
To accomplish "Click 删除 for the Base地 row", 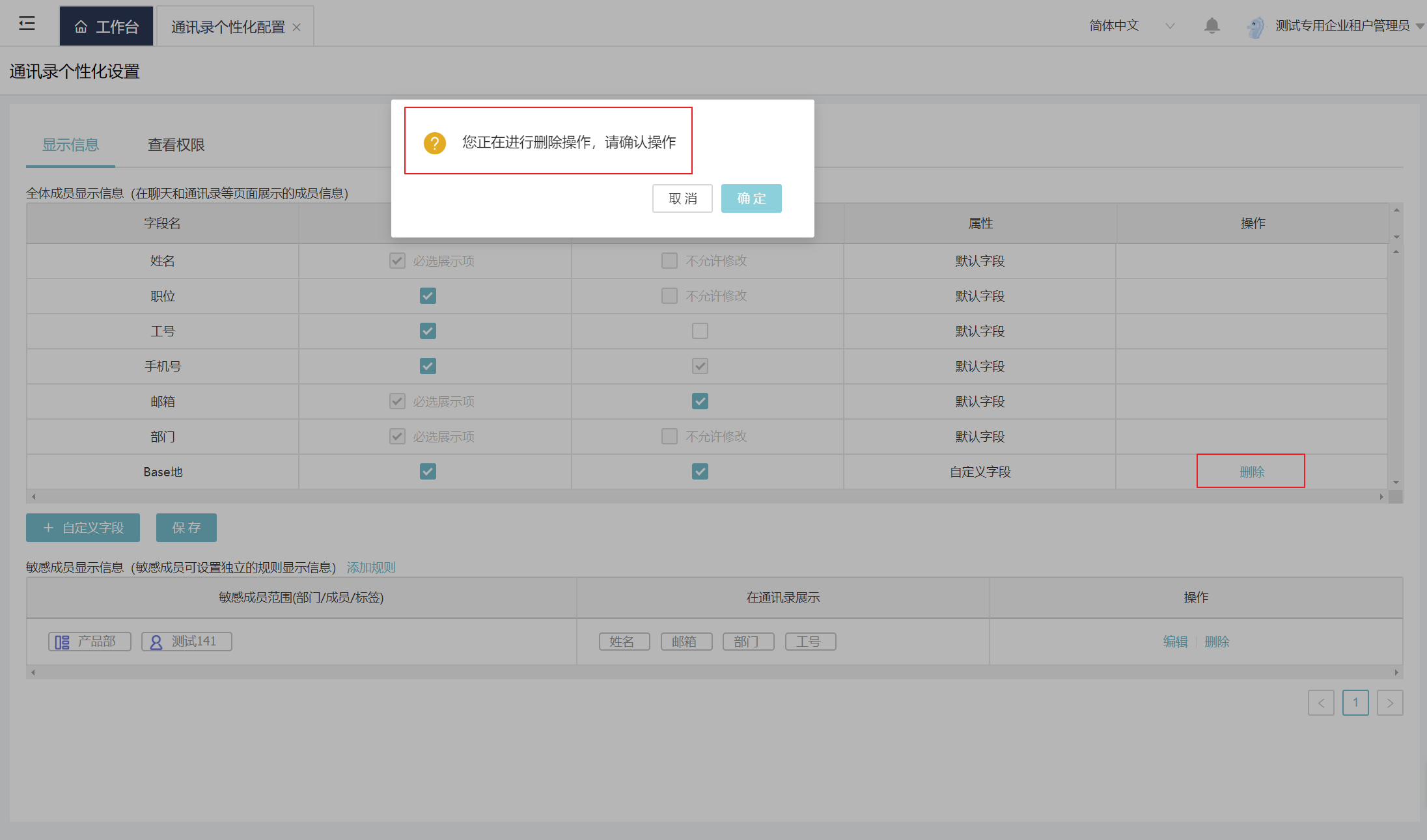I will click(1251, 472).
